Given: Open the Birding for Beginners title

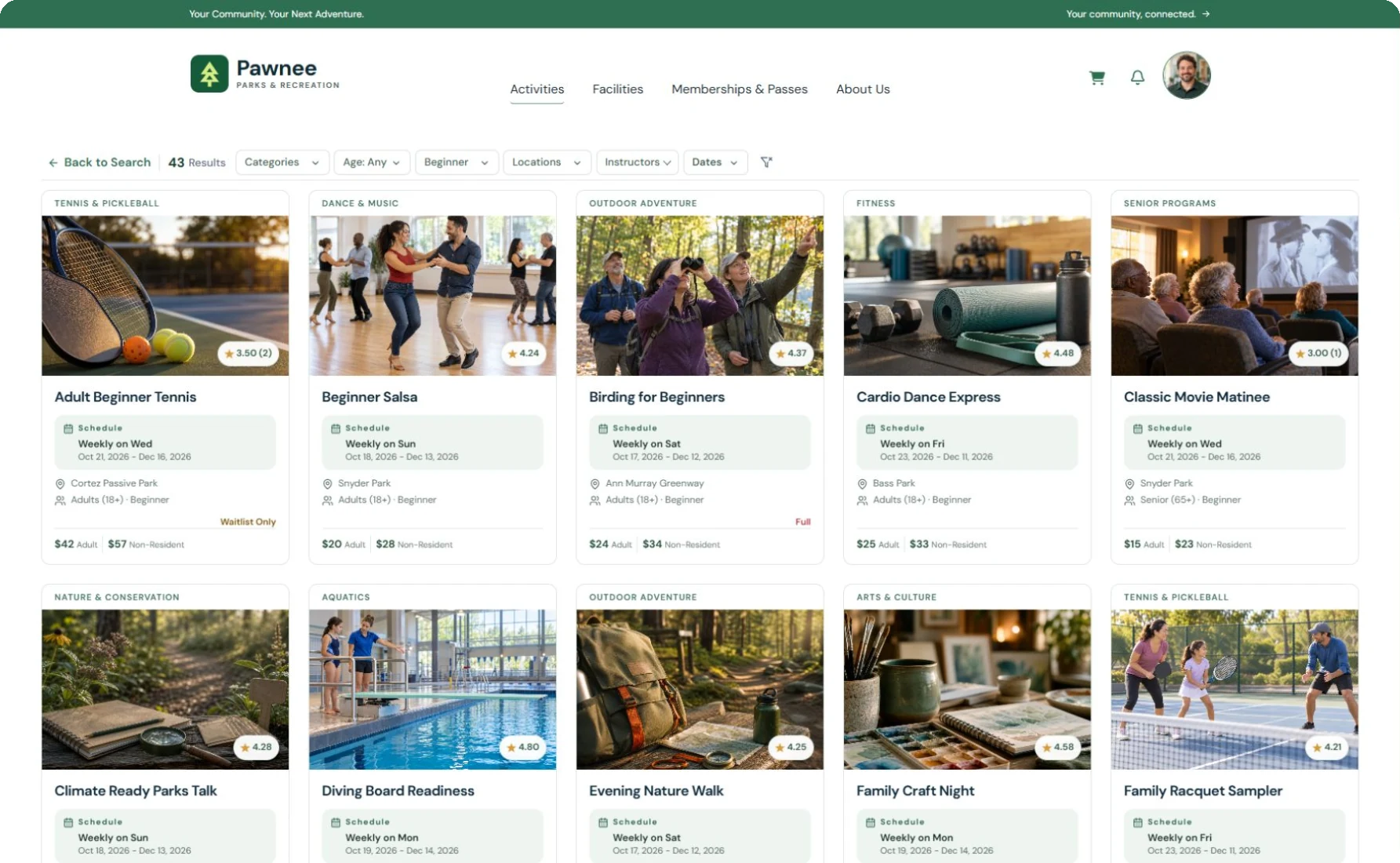Looking at the screenshot, I should coord(656,397).
